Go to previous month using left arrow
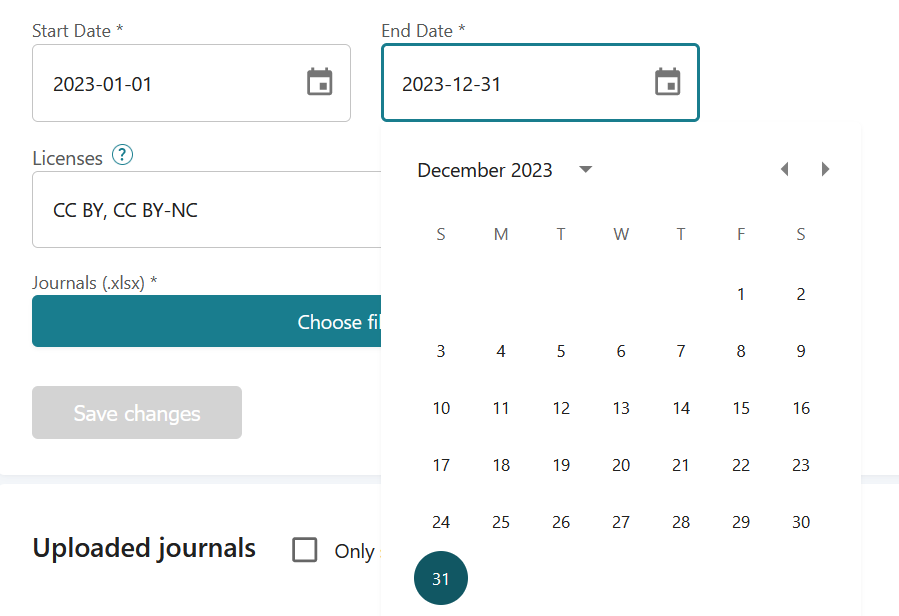The width and height of the screenshot is (899, 616). (x=785, y=169)
